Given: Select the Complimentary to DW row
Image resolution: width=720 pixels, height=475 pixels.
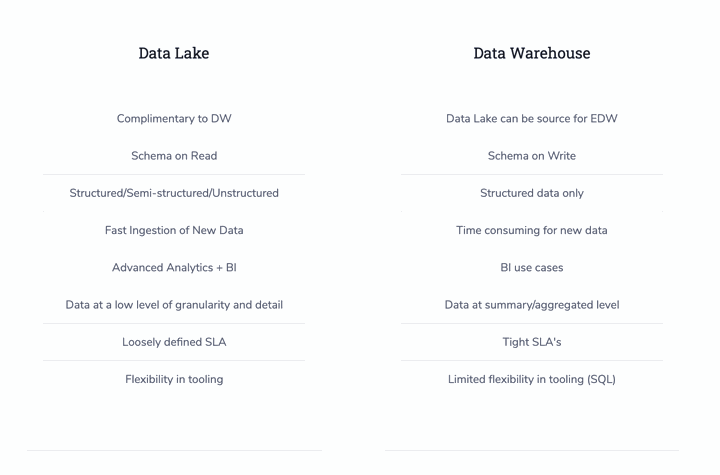Looking at the screenshot, I should (x=174, y=119).
